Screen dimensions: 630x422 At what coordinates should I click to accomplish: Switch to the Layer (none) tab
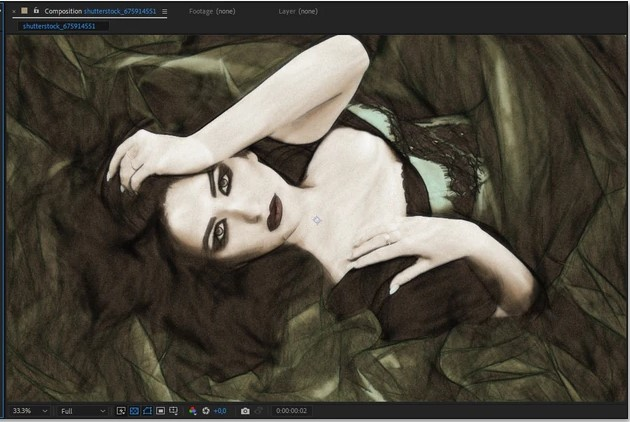pyautogui.click(x=296, y=11)
